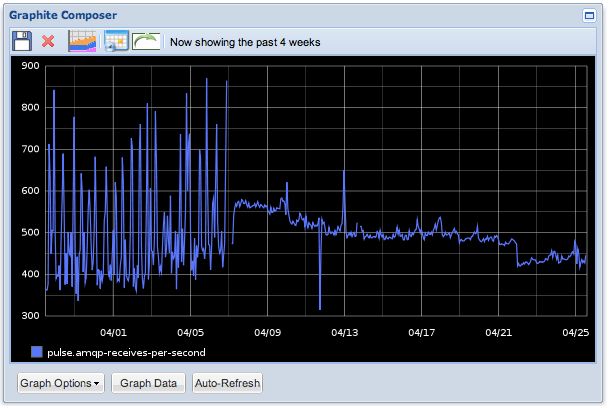Click the 04/13 x-axis date label
609x408 pixels.
coord(345,333)
